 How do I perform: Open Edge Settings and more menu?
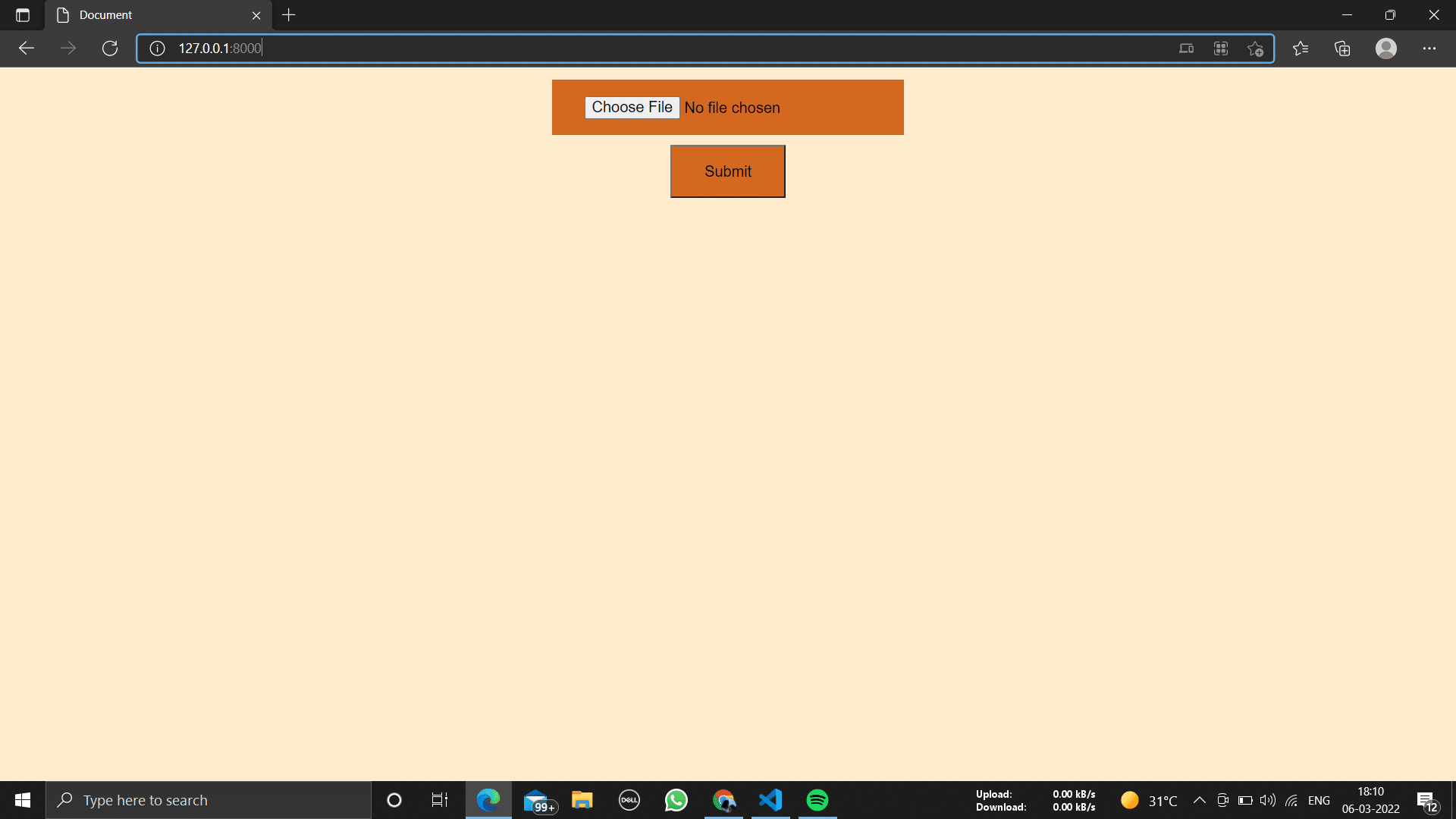click(x=1429, y=49)
